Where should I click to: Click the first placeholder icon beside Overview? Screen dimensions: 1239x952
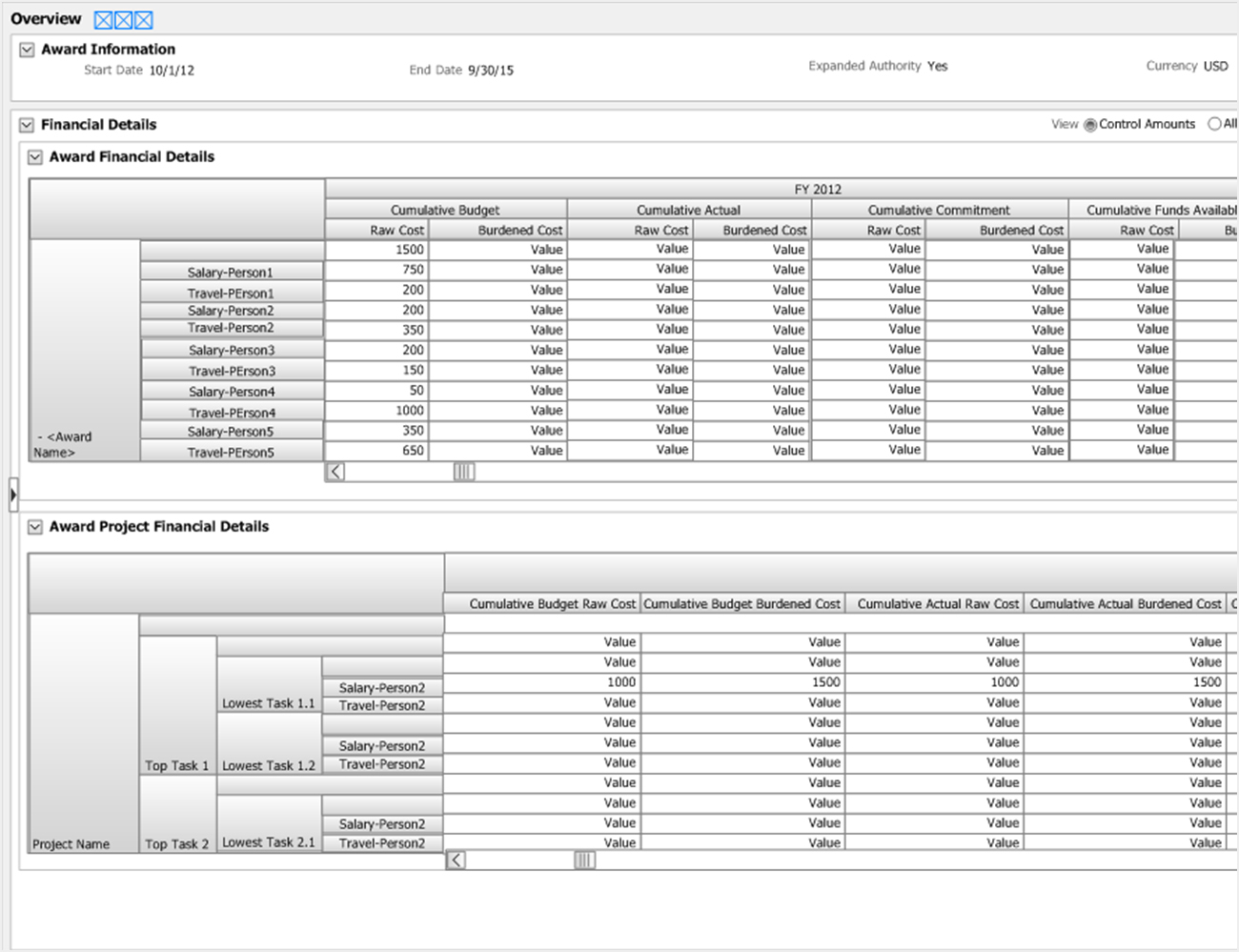tap(103, 20)
